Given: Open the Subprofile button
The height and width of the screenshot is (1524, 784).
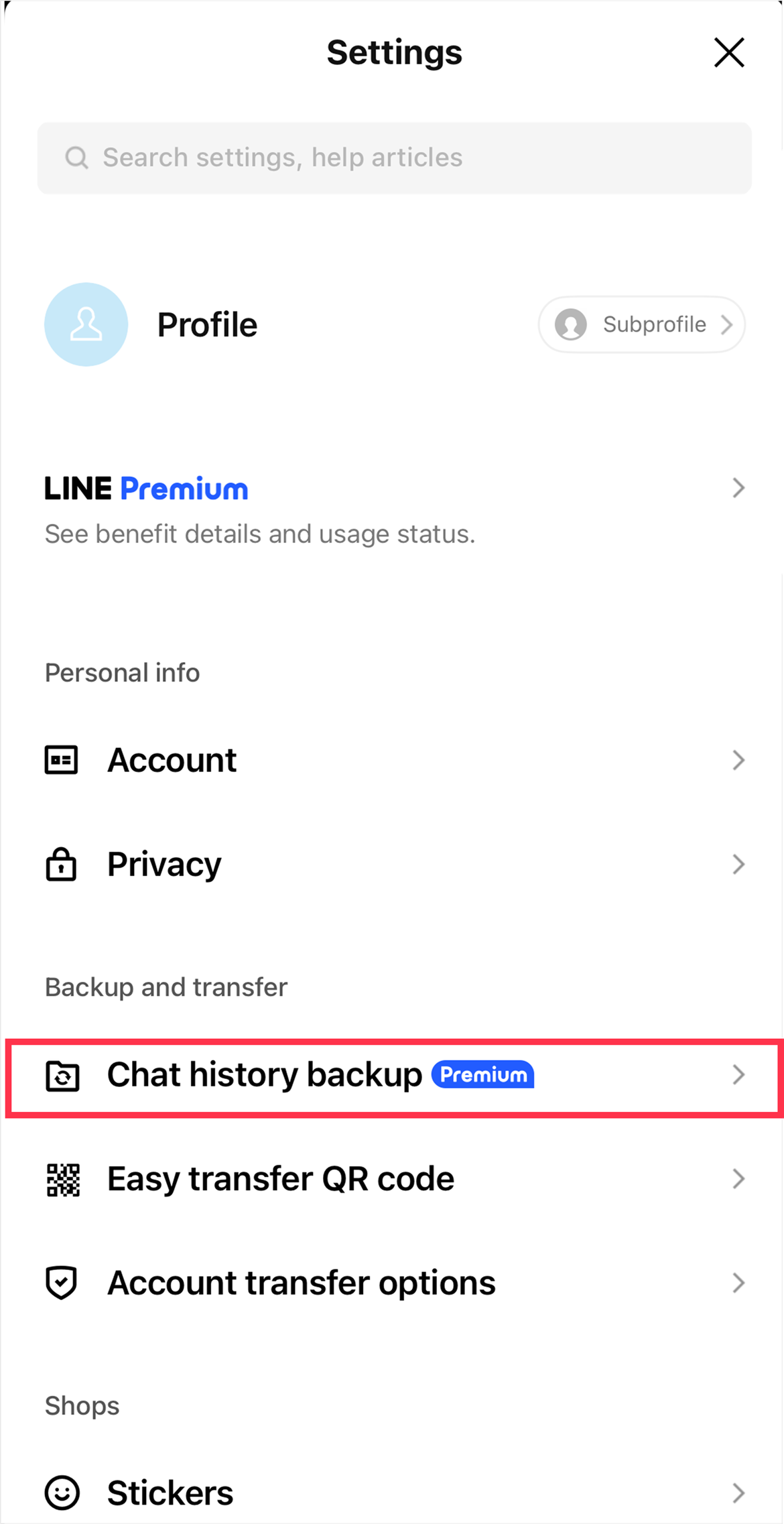Looking at the screenshot, I should (x=642, y=324).
